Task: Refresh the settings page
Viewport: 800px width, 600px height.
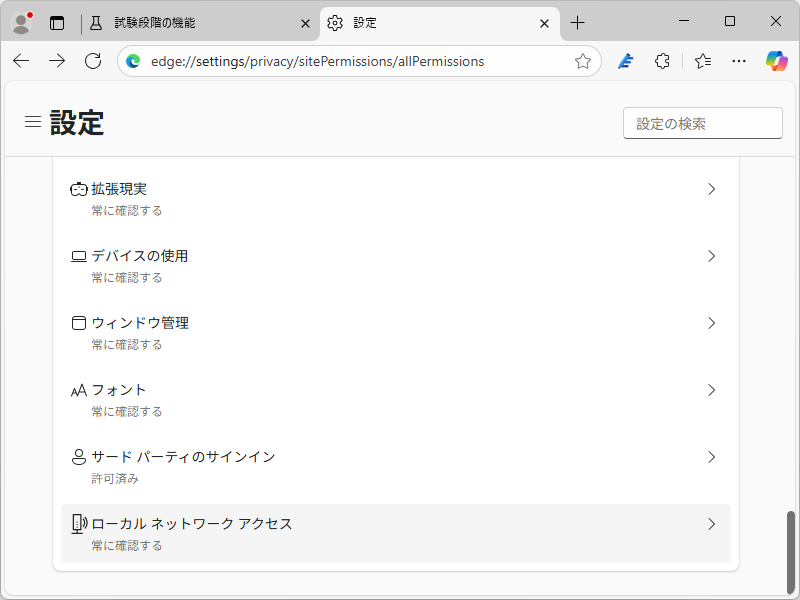Action: pyautogui.click(x=93, y=61)
